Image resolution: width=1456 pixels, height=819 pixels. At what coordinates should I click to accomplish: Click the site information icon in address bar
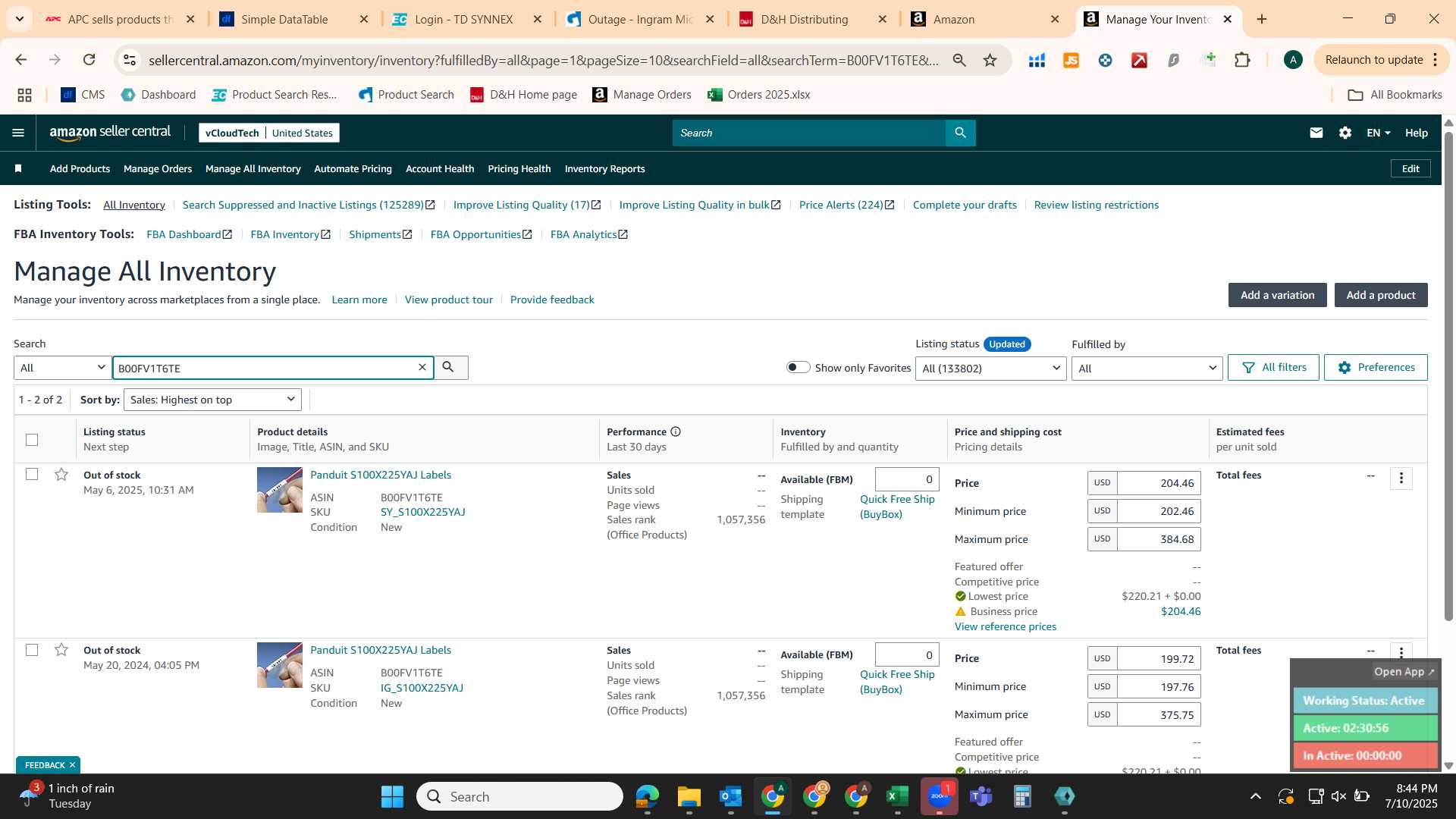pyautogui.click(x=130, y=60)
